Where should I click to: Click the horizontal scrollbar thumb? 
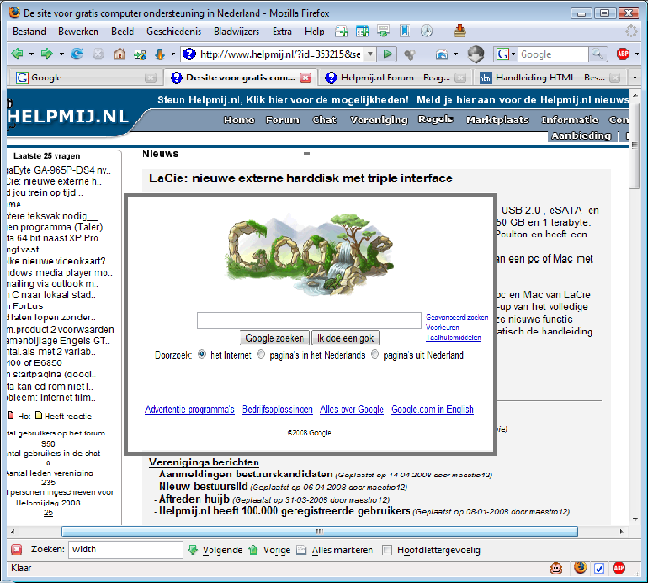click(x=319, y=531)
